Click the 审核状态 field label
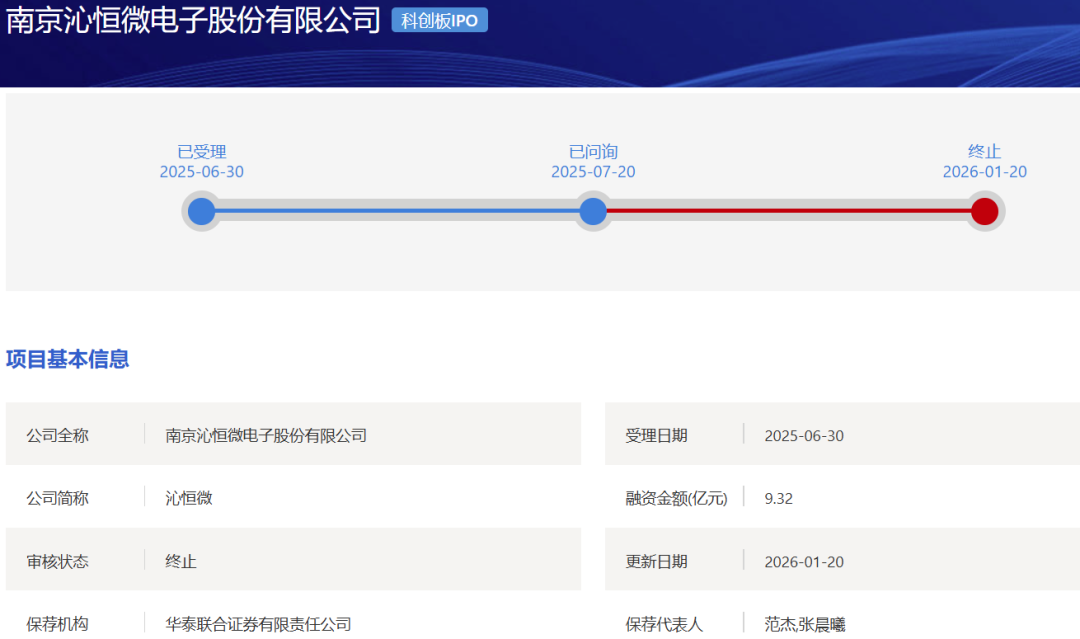Screen dimensions: 1080x639 point(58,561)
